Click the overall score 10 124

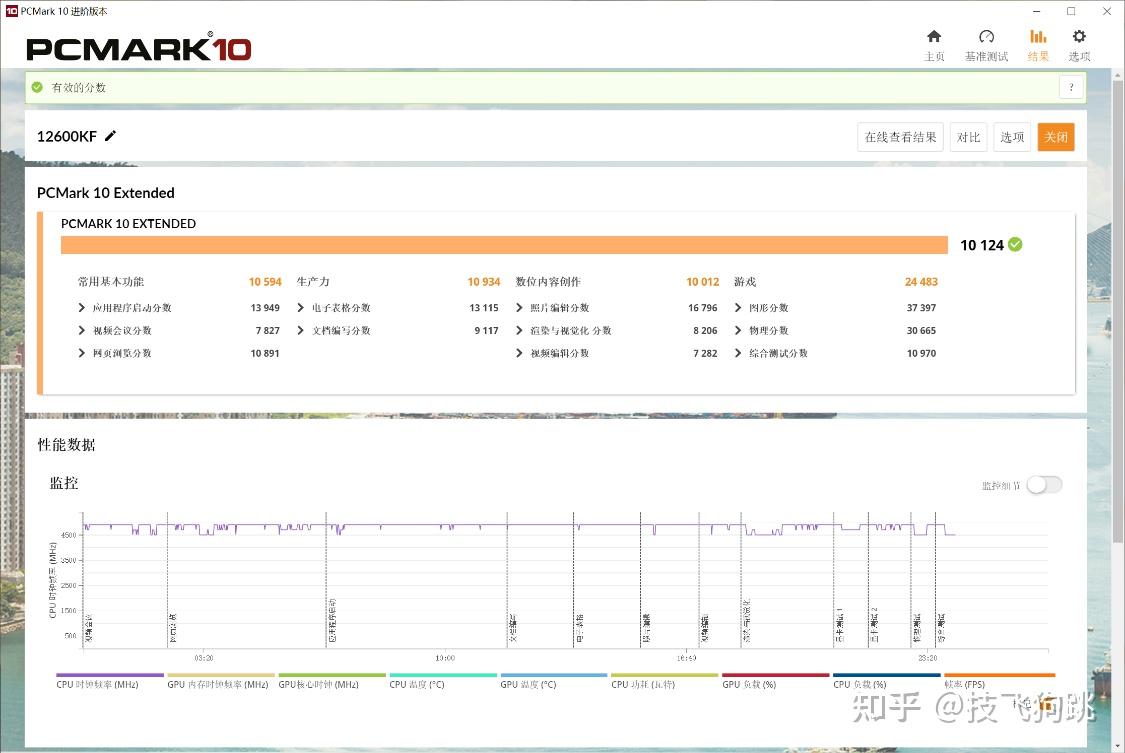pos(982,245)
